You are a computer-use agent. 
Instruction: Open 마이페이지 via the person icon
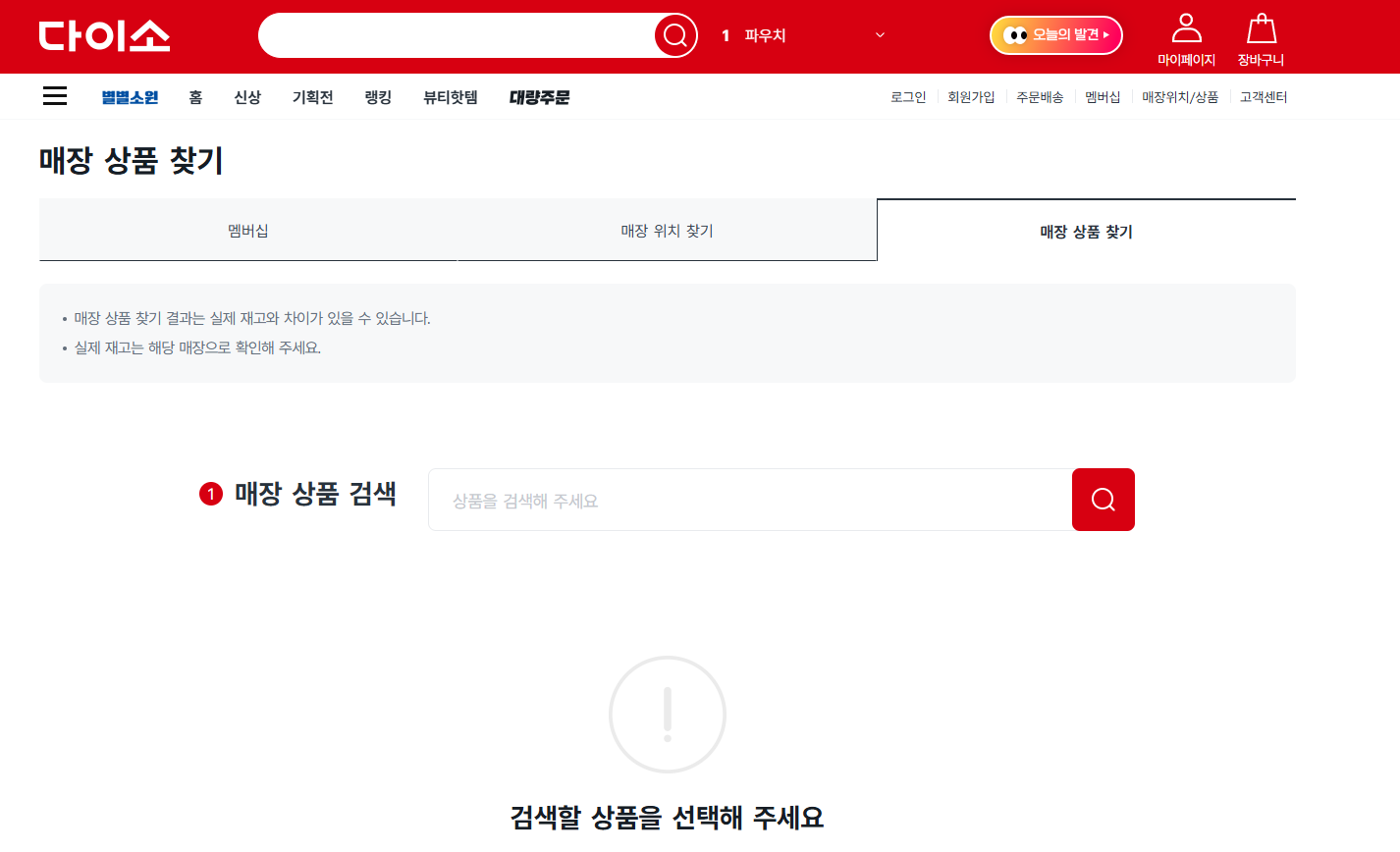pyautogui.click(x=1187, y=29)
